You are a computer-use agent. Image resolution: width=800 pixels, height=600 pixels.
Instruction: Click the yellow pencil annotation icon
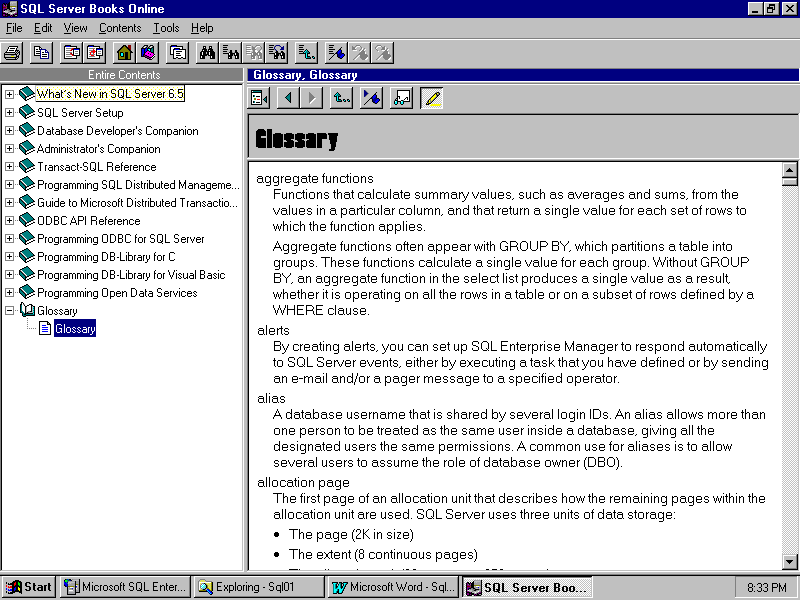click(432, 98)
